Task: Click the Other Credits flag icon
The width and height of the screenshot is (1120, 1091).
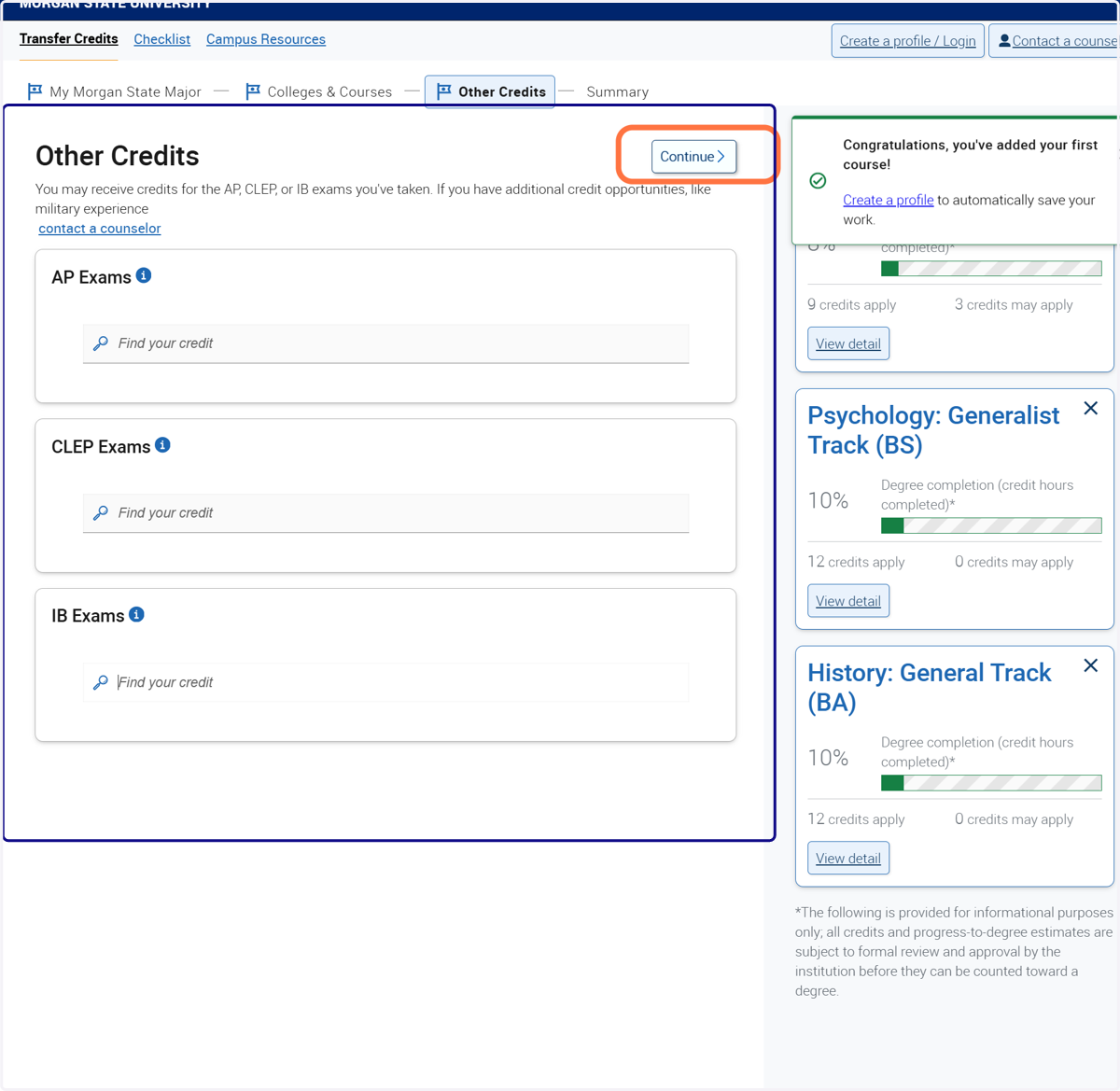Action: tap(444, 91)
